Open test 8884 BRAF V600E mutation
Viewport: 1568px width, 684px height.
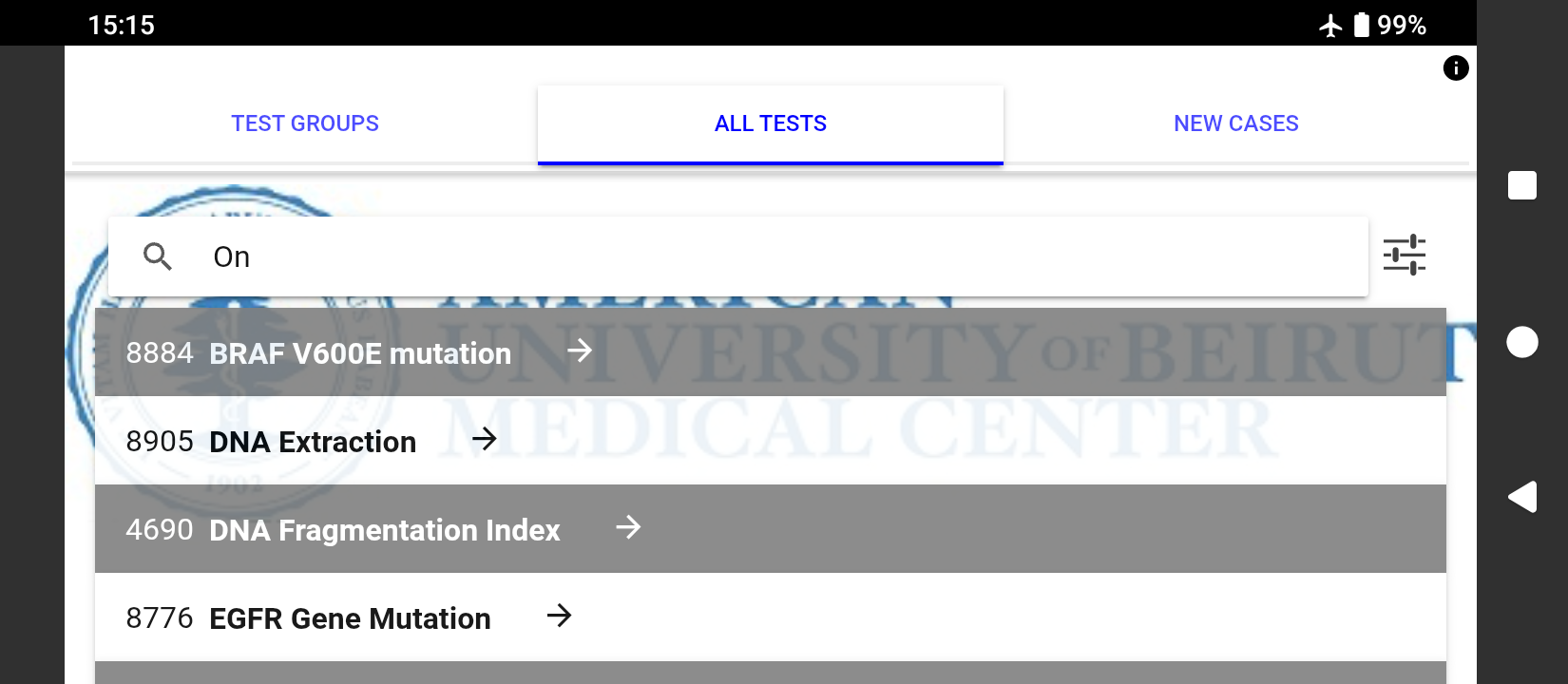click(360, 353)
